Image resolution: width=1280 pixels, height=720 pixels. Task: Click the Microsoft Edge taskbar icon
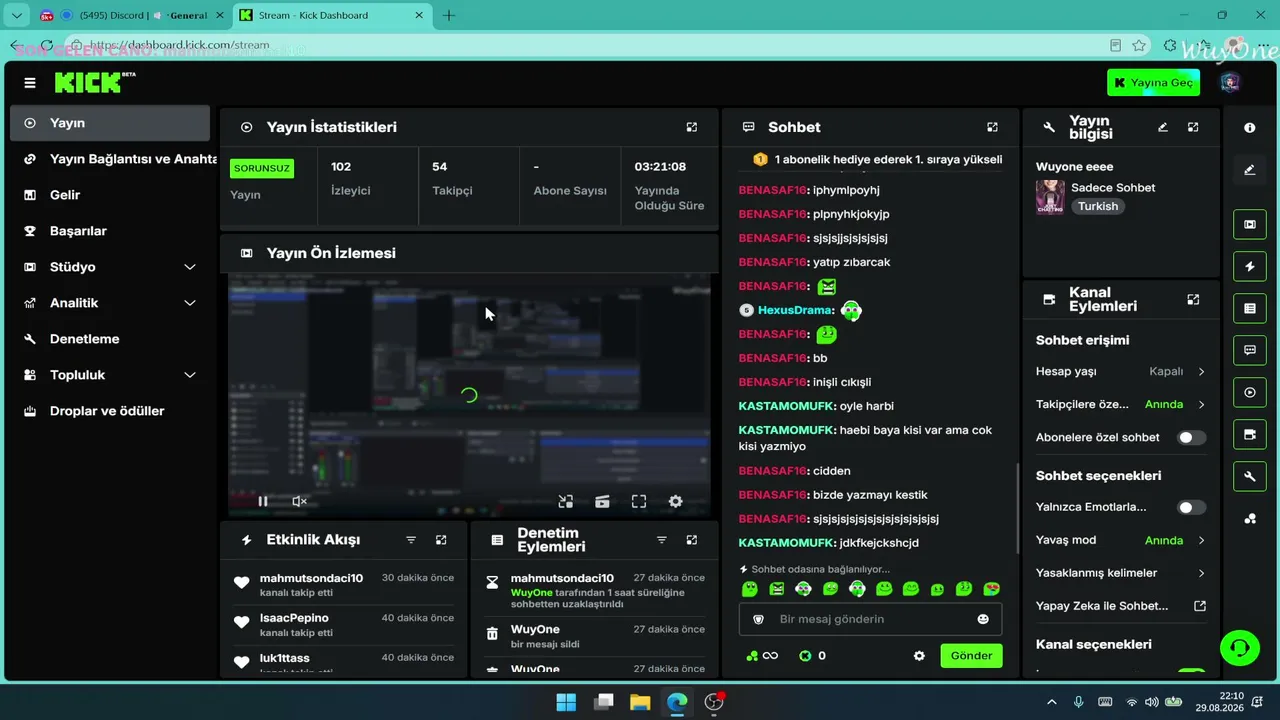point(677,702)
